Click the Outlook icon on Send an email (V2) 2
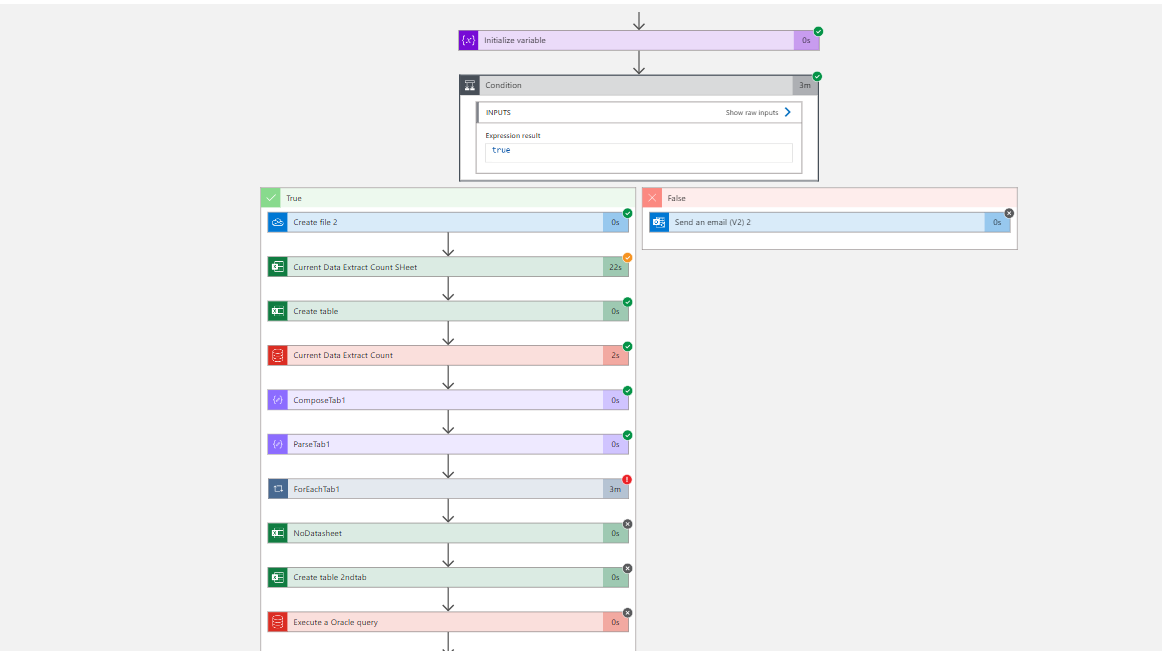This screenshot has width=1162, height=651. pyautogui.click(x=659, y=221)
